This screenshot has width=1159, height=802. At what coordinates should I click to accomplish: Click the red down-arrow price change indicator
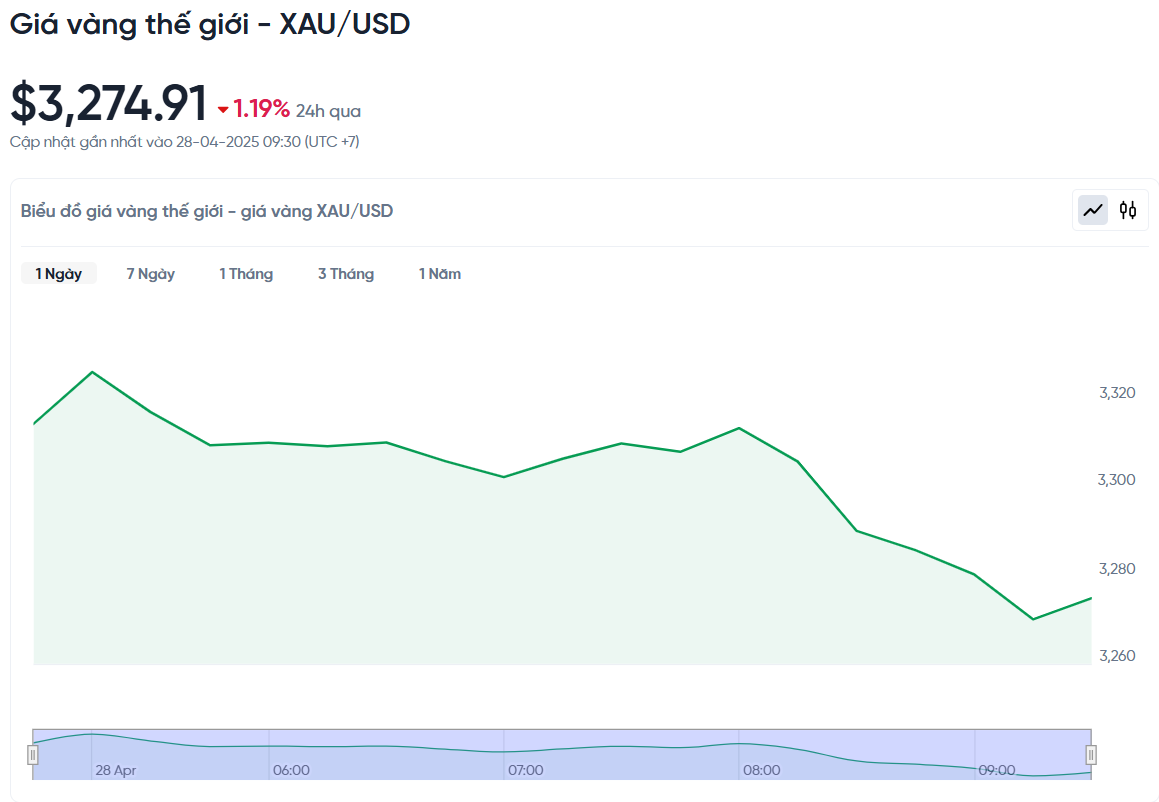click(x=223, y=110)
